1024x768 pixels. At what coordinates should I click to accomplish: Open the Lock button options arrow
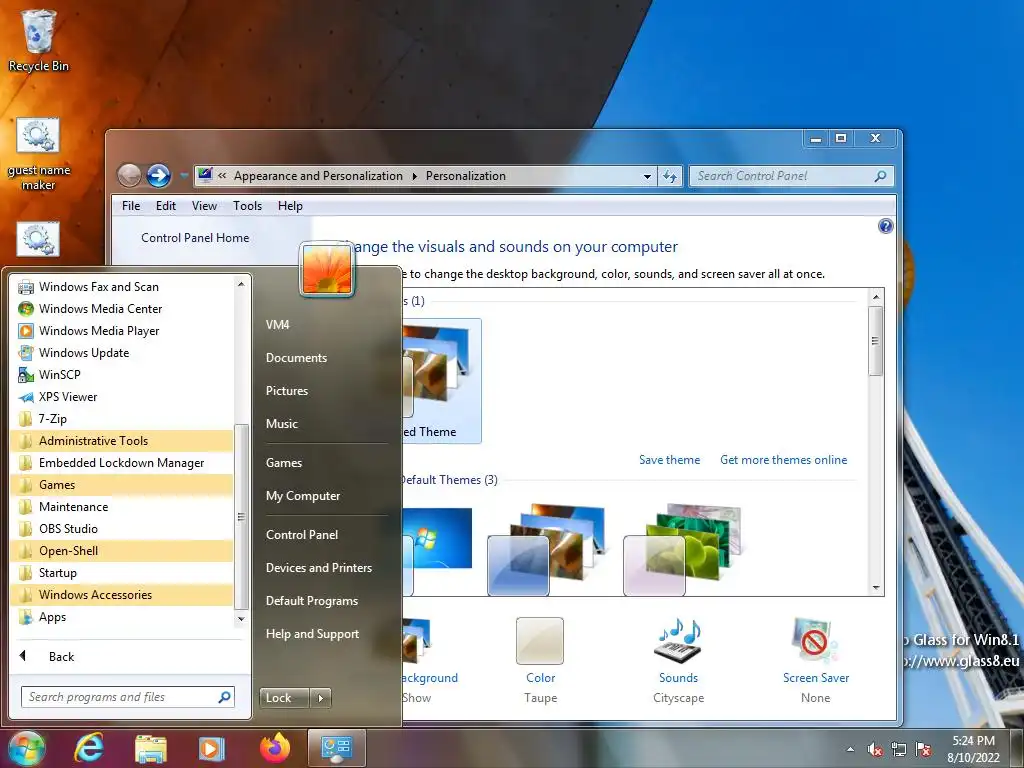pos(320,698)
